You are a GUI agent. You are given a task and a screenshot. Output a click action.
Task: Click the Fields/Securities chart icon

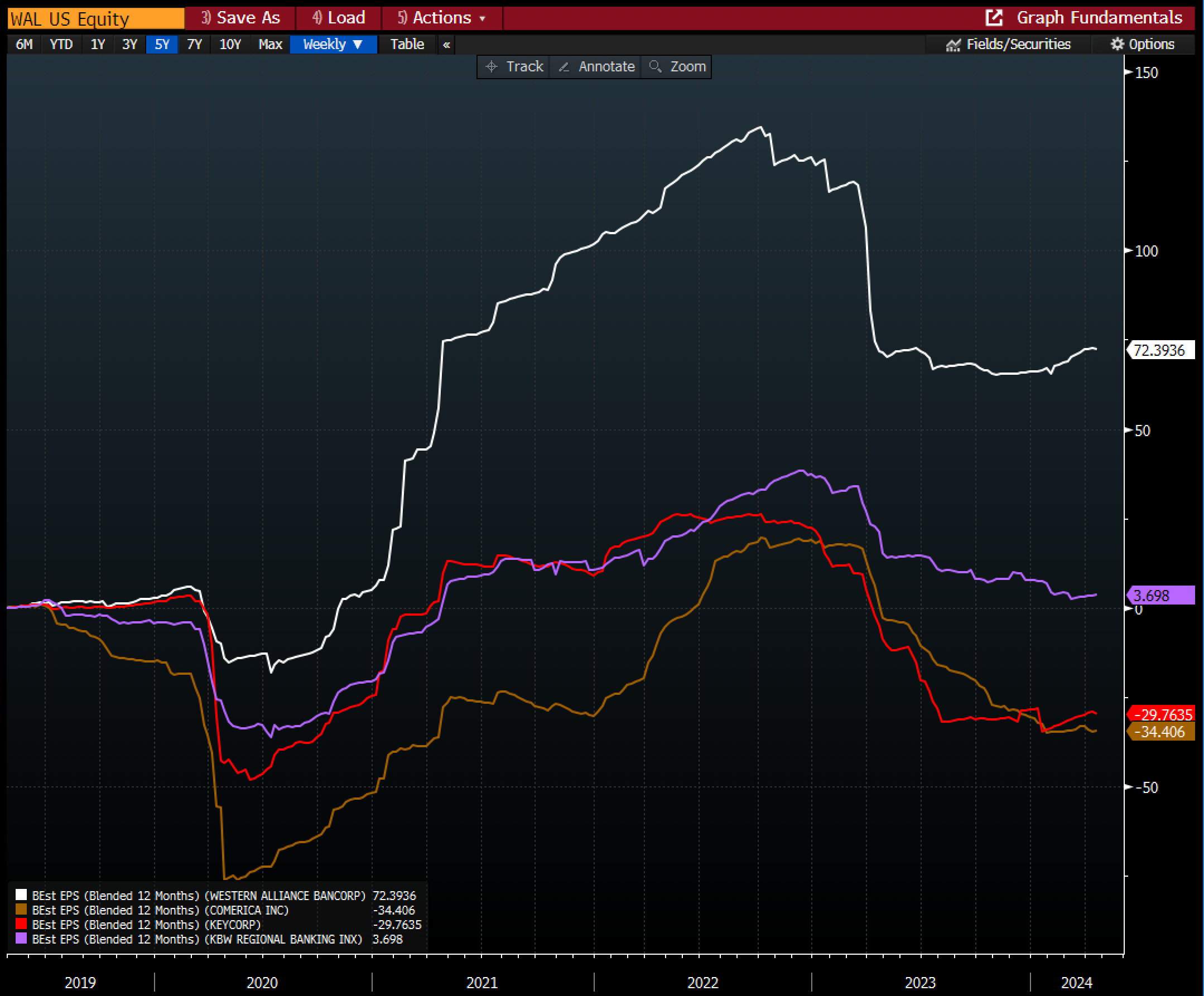tap(953, 45)
